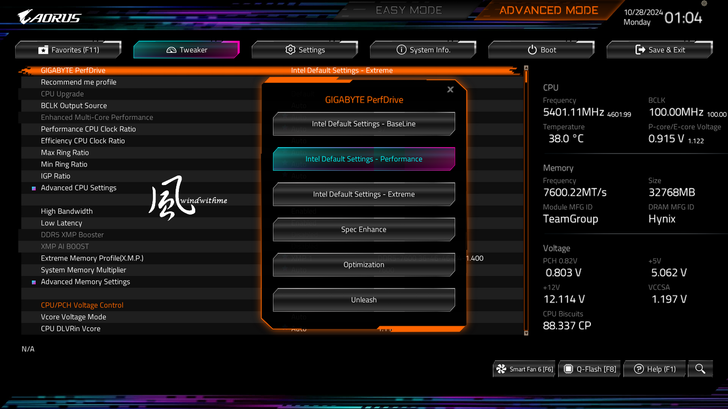Click the VCCSA 1.197 V reading
The width and height of the screenshot is (728, 409).
coord(669,299)
